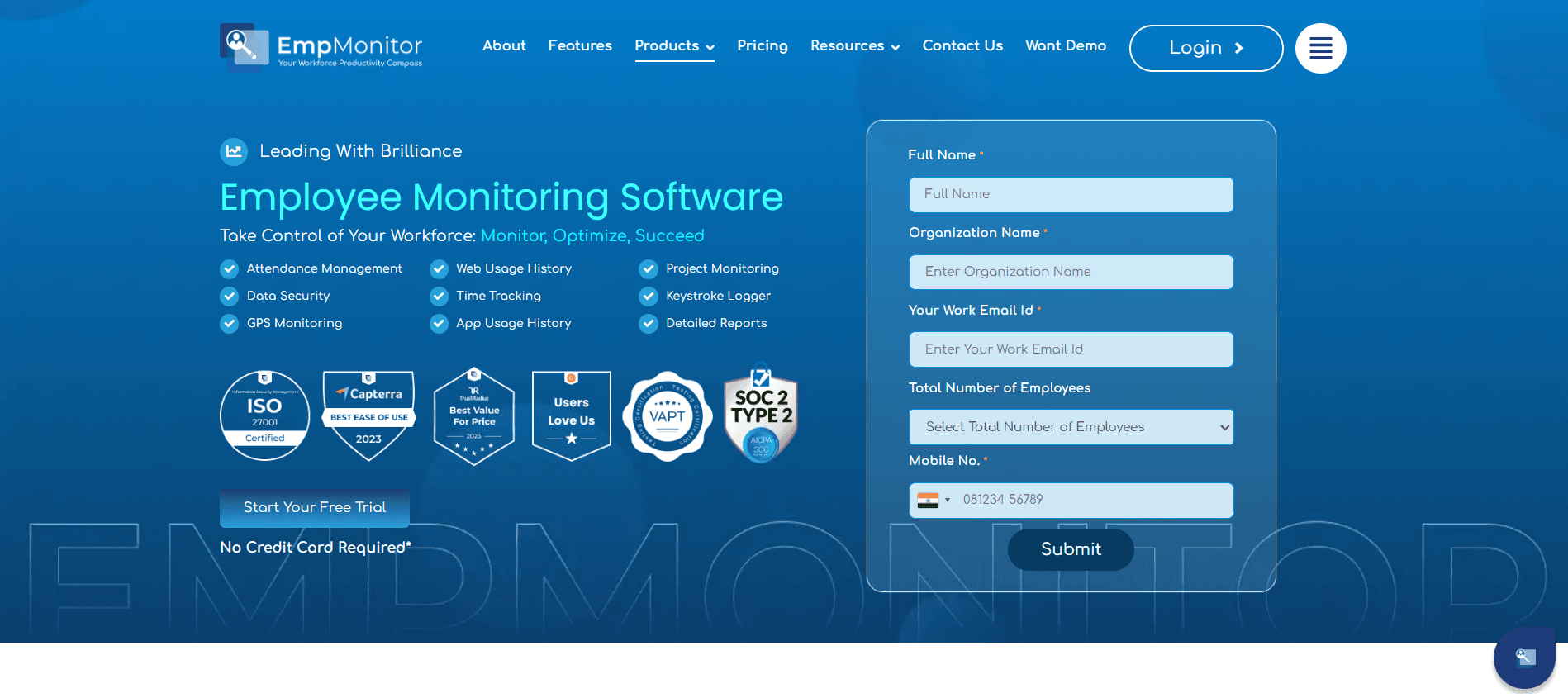Click the arrow icon in the Login button

[x=1238, y=48]
